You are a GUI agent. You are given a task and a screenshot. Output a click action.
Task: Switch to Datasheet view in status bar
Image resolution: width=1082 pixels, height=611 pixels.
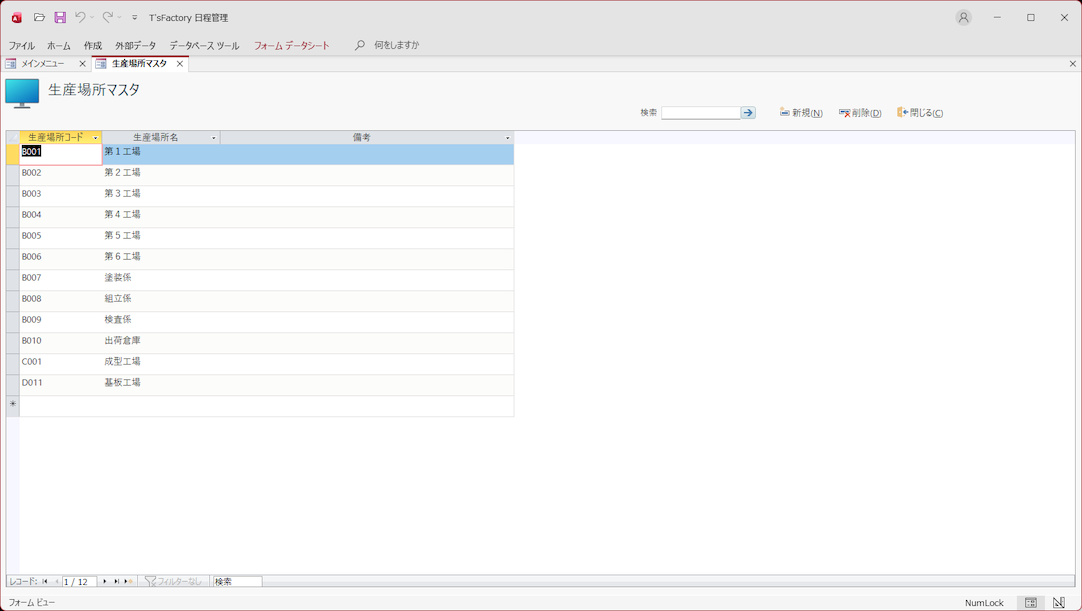point(1031,603)
